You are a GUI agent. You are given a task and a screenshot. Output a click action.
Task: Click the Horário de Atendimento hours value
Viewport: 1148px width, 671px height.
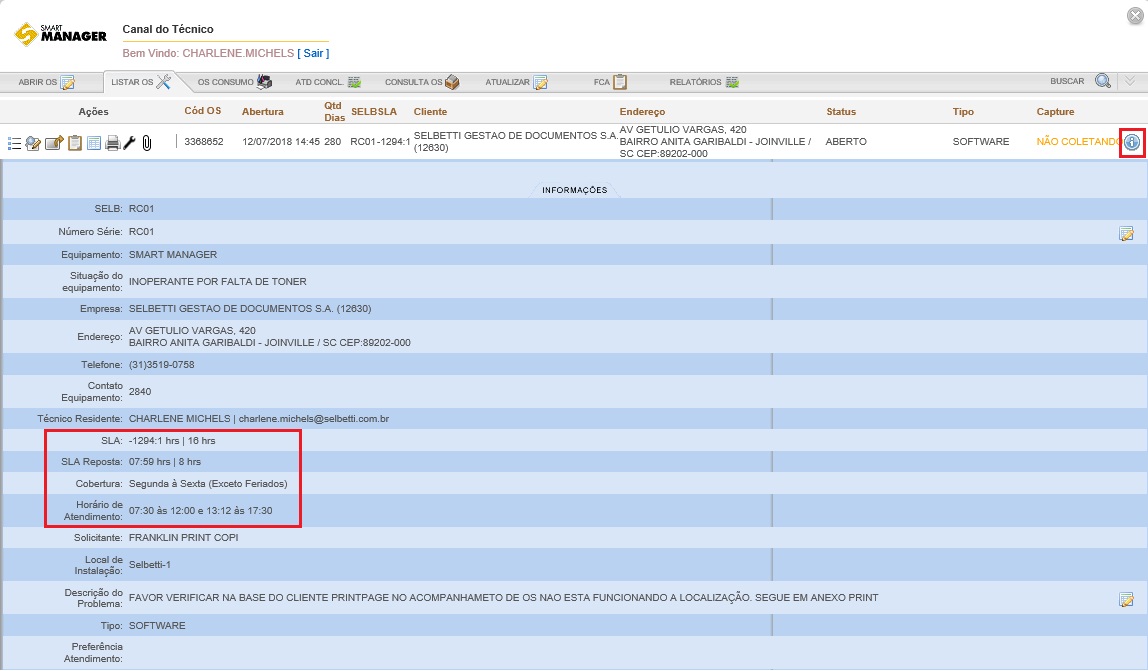coord(201,511)
